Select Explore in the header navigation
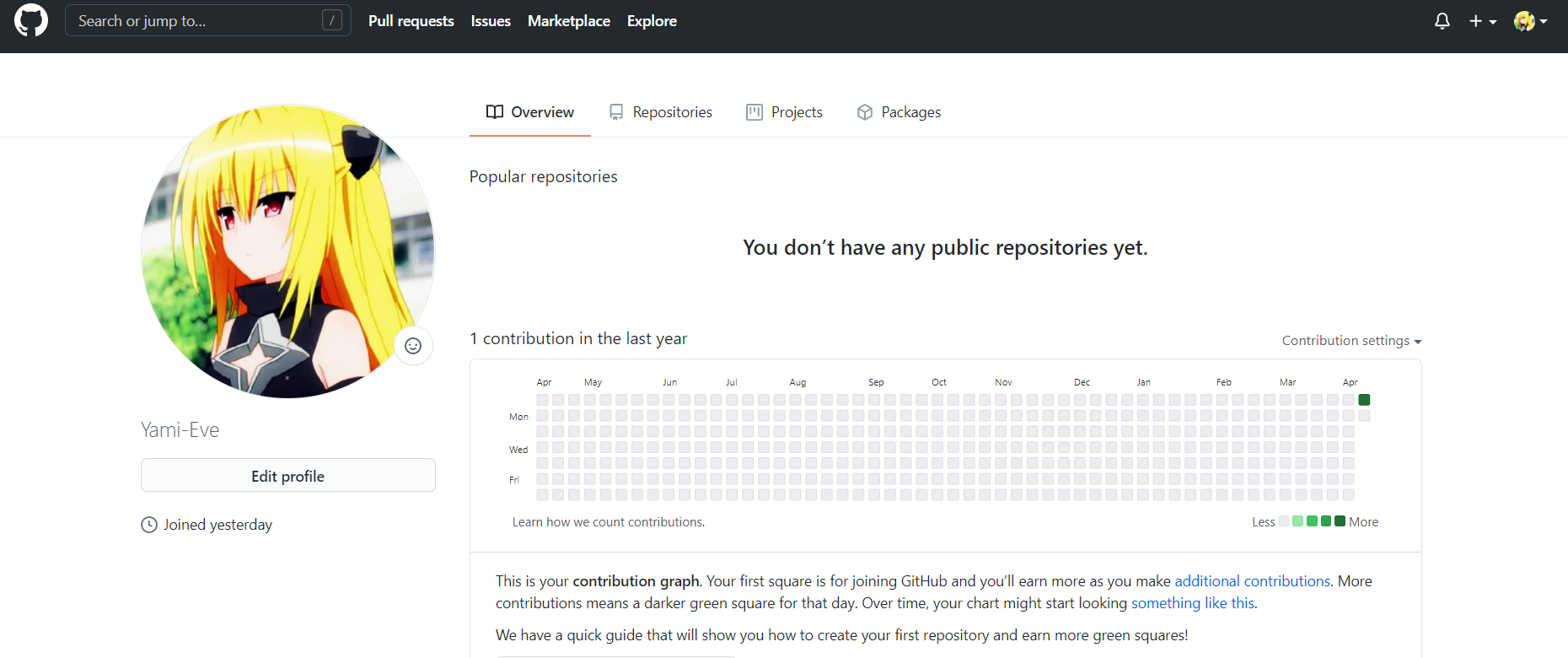Screen dimensions: 1568x658 tap(652, 21)
